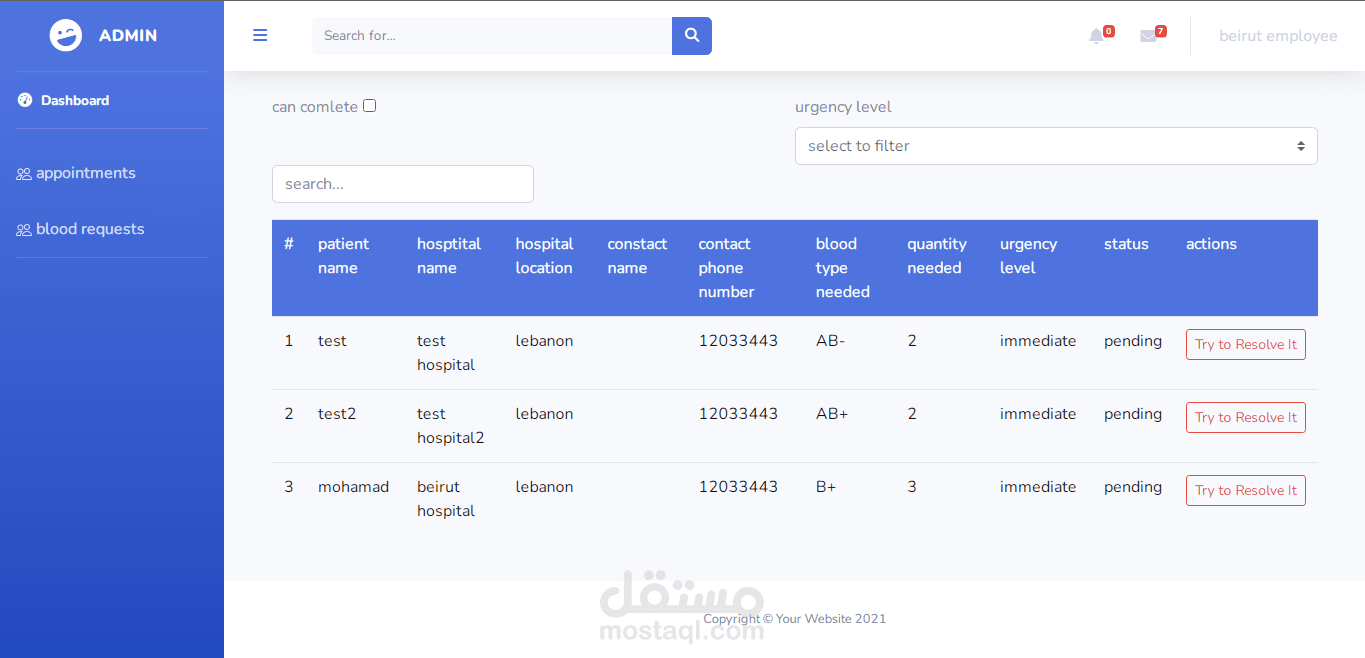This screenshot has width=1365, height=658.
Task: Open the bell notifications icon
Action: click(x=1096, y=36)
